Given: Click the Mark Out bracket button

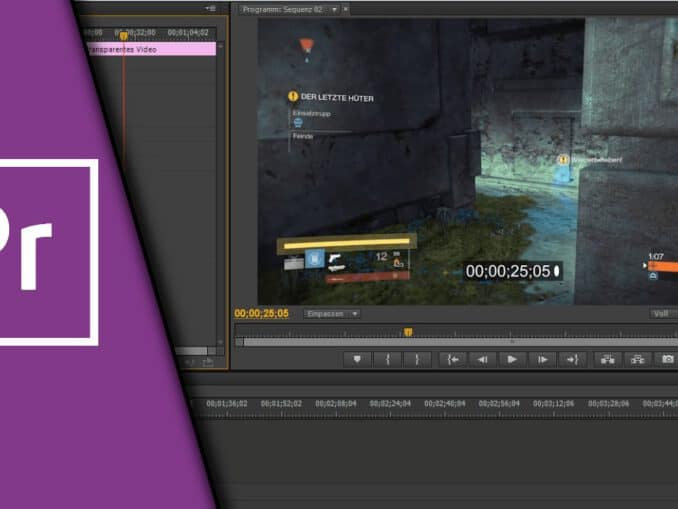Looking at the screenshot, I should 417,359.
